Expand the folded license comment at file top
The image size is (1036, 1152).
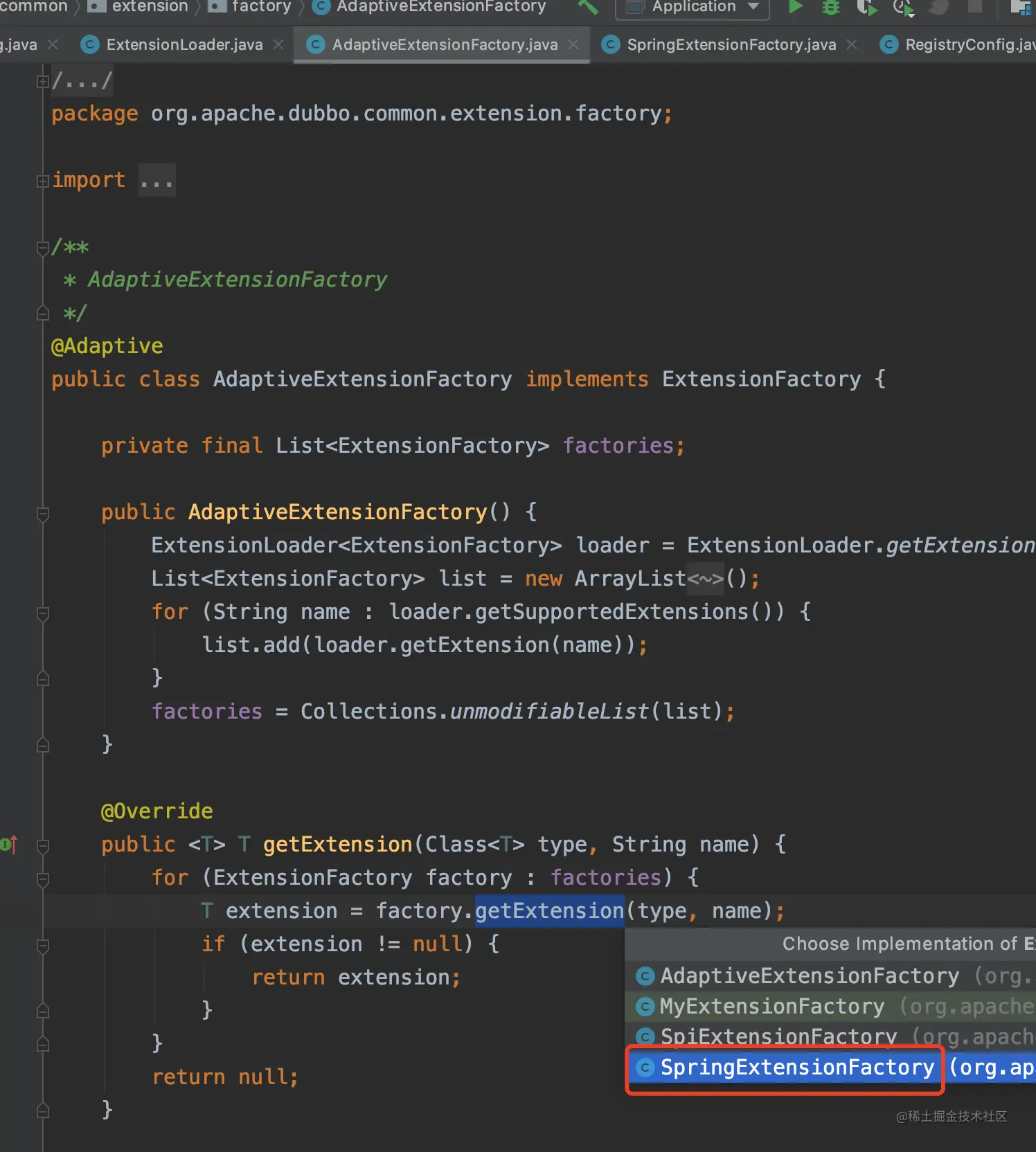tap(42, 82)
